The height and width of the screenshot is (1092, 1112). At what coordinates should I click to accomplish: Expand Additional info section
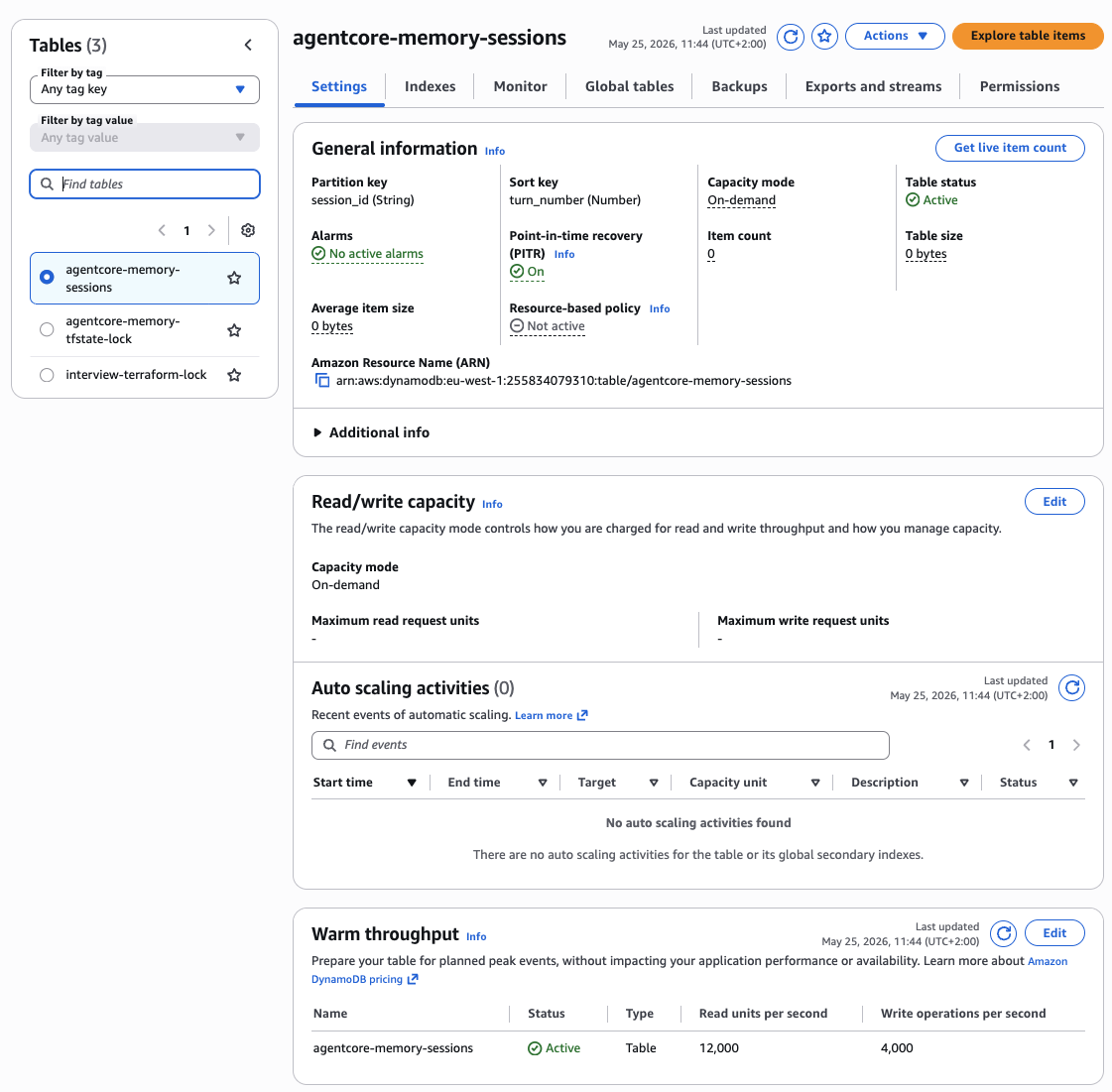point(372,432)
